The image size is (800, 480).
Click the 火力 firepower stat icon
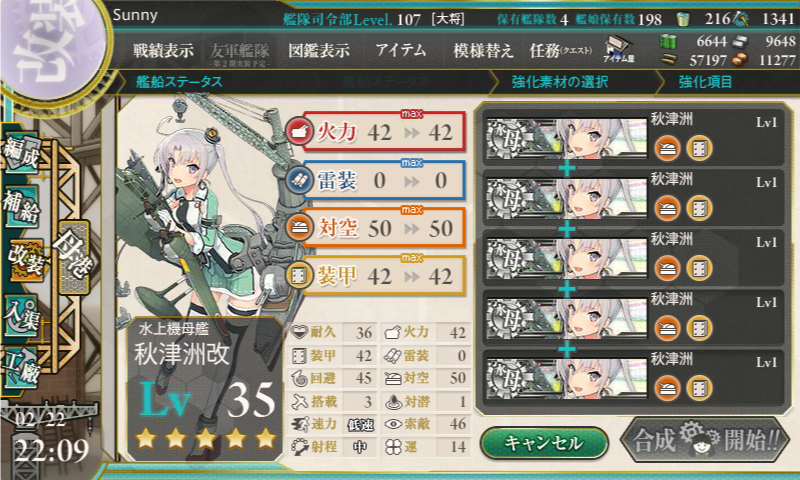pos(299,132)
